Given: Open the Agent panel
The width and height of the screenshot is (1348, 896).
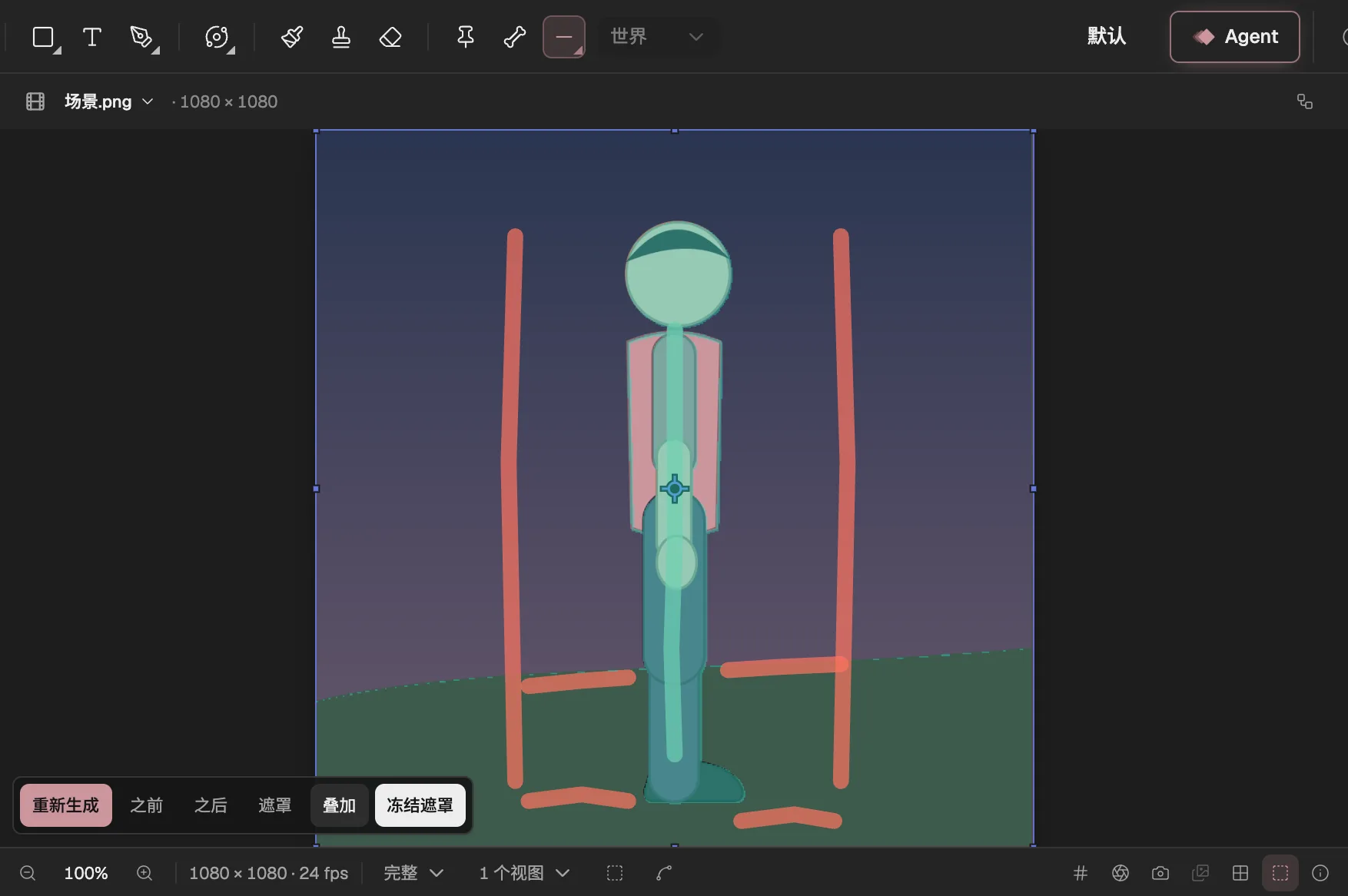Looking at the screenshot, I should [x=1235, y=37].
